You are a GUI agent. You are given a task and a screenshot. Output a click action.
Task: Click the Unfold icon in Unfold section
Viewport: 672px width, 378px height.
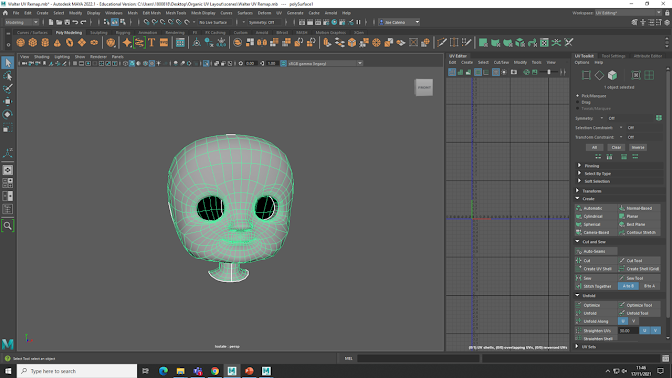pos(579,313)
